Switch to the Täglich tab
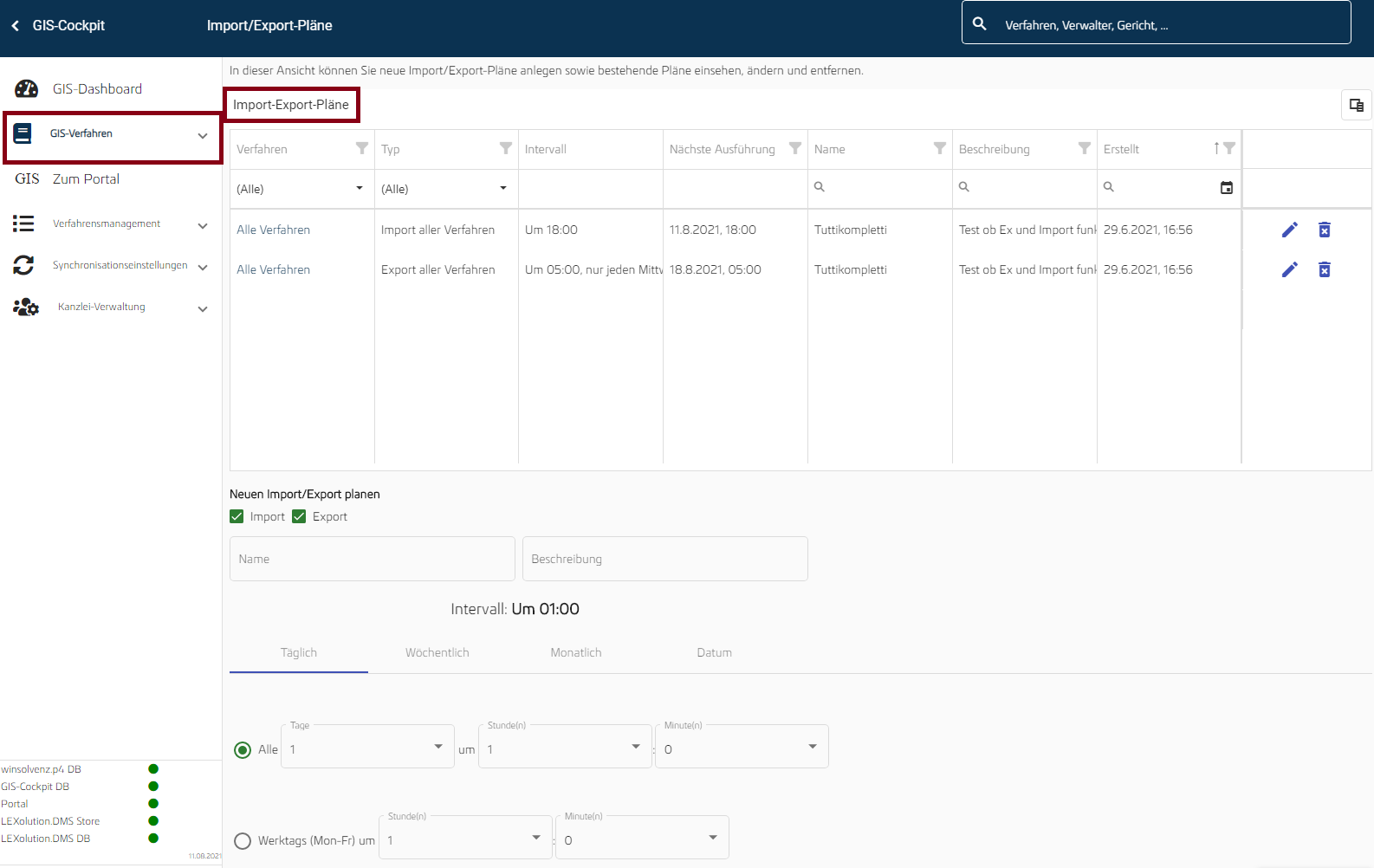 pyautogui.click(x=299, y=653)
